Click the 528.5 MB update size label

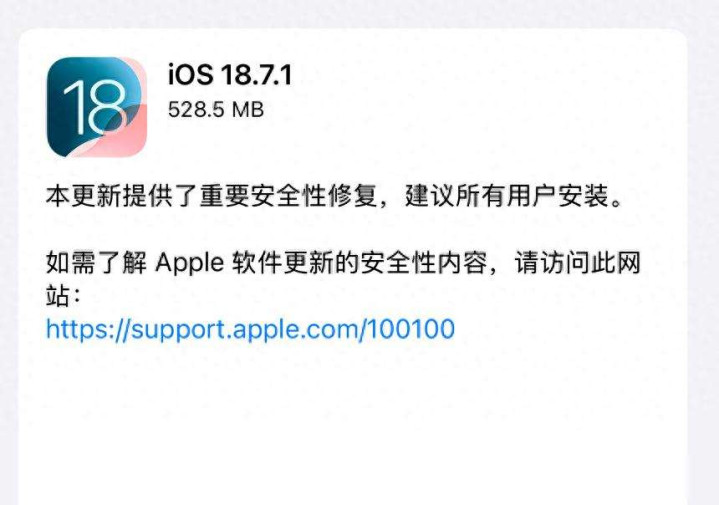tap(216, 110)
